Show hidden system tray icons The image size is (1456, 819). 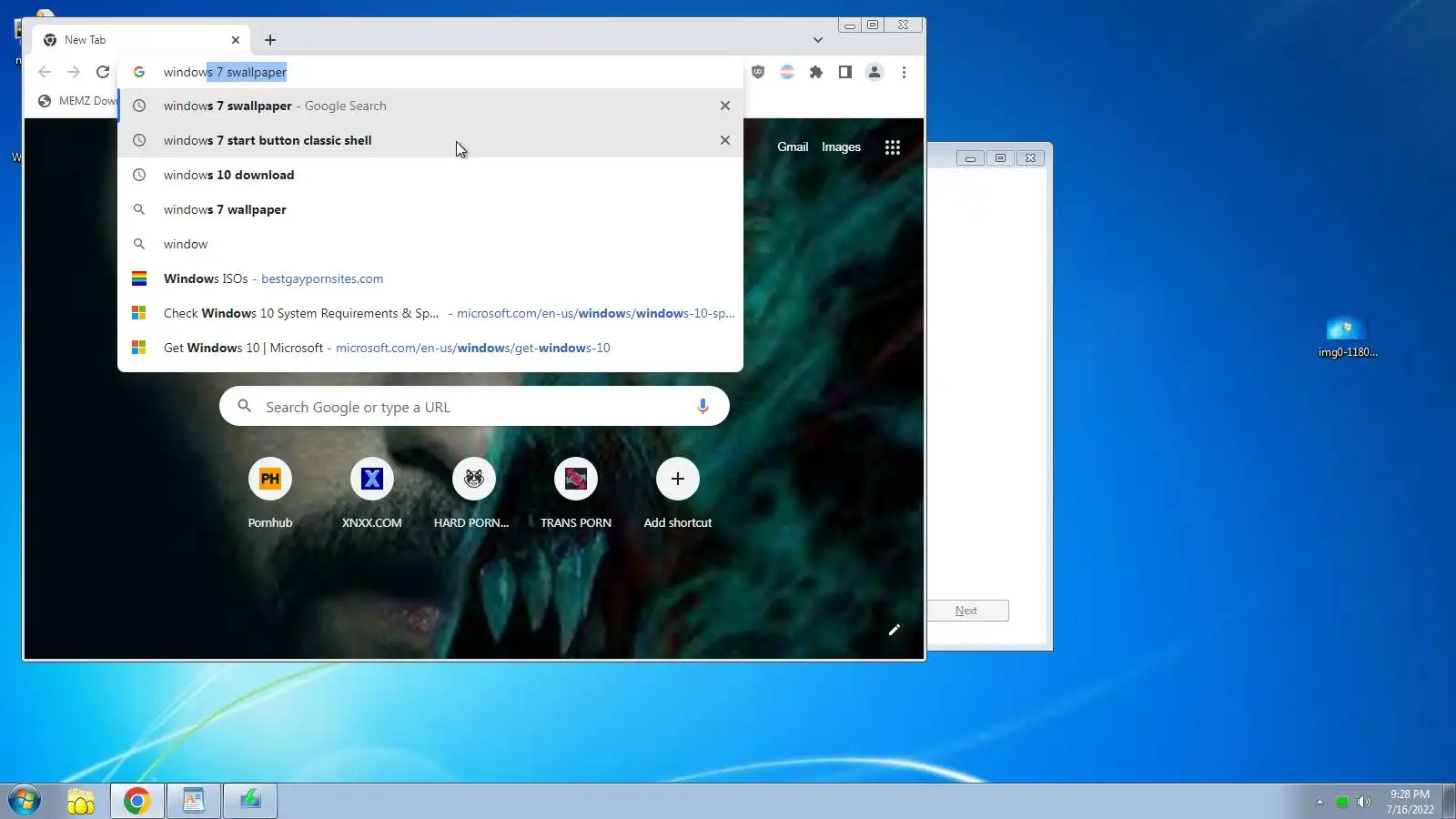point(1319,802)
